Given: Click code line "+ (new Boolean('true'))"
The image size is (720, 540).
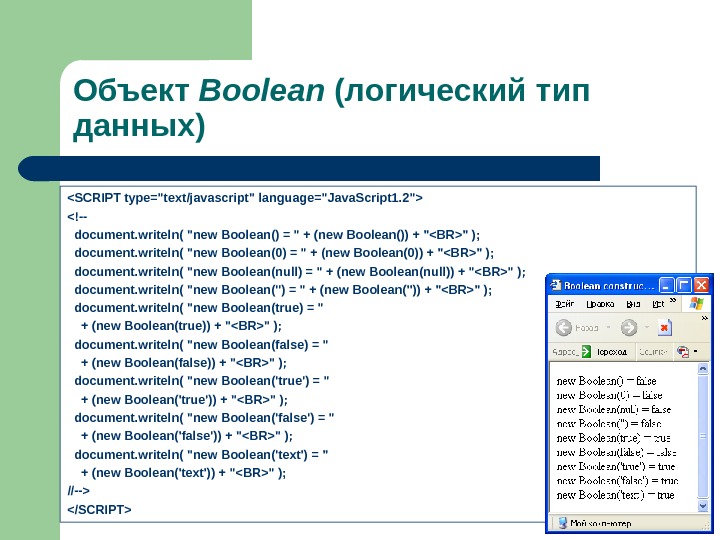Looking at the screenshot, I should tap(184, 399).
